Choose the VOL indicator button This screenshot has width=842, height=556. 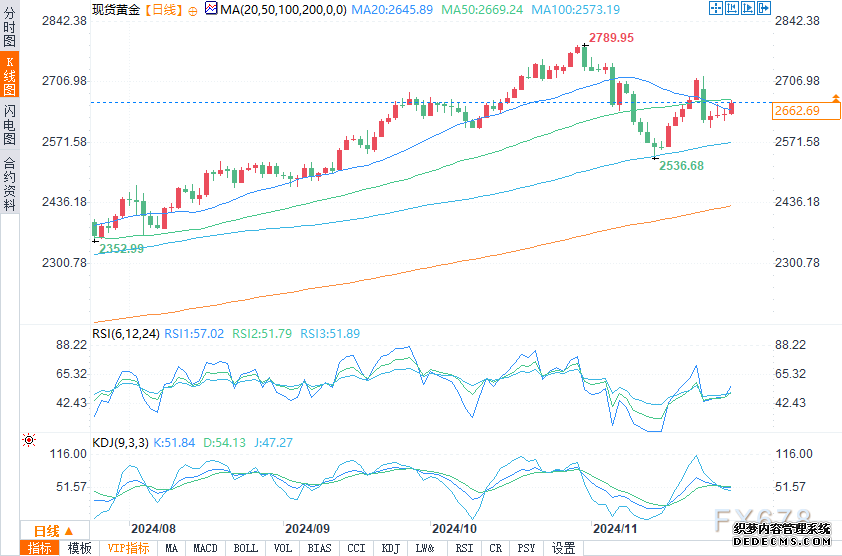coord(282,548)
